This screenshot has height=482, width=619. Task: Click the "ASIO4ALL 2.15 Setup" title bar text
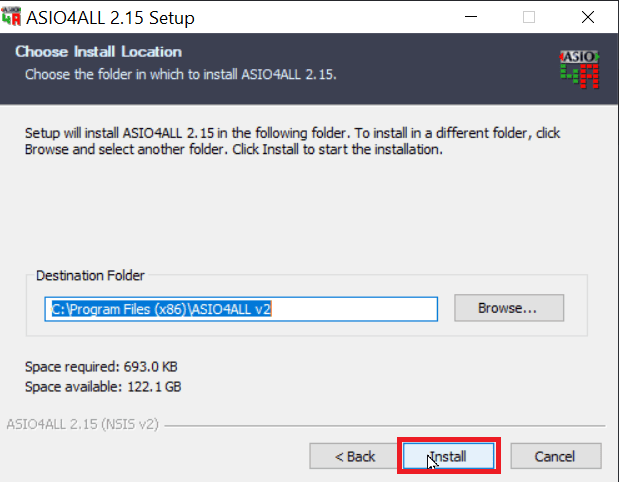click(110, 18)
